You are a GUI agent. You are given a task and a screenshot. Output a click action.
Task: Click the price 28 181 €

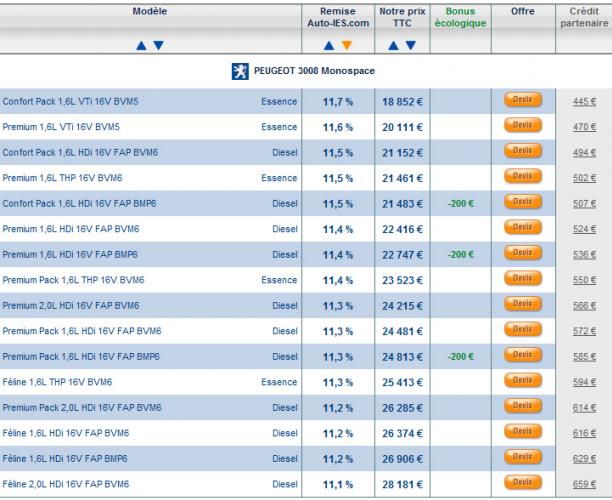point(402,485)
